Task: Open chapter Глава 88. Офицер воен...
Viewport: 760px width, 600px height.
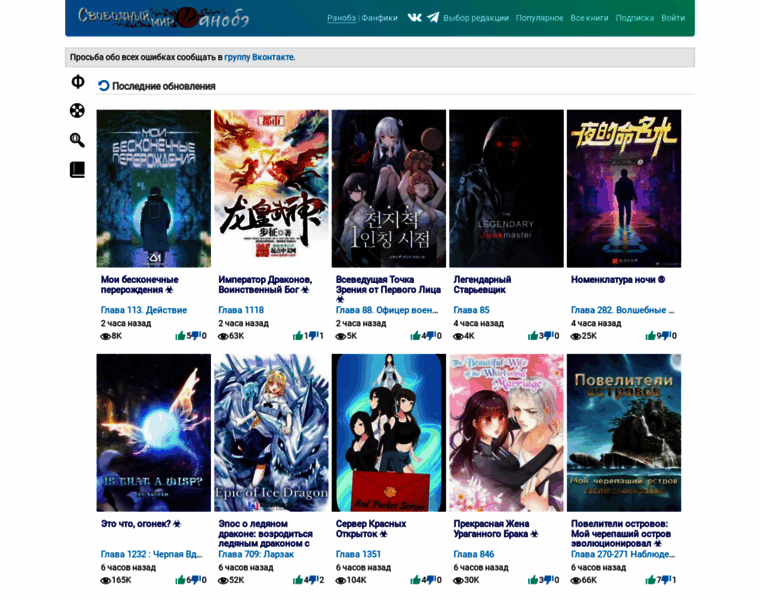Action: pos(387,310)
